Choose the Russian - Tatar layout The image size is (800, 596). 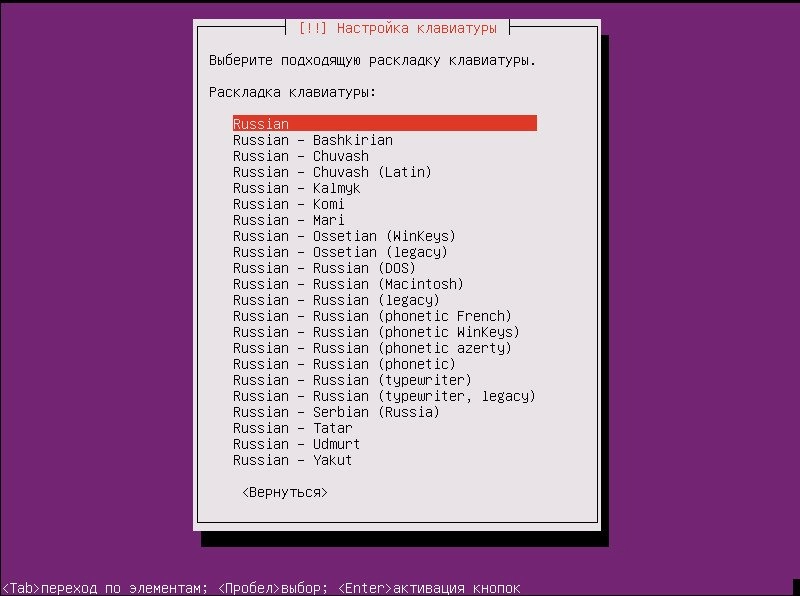292,428
